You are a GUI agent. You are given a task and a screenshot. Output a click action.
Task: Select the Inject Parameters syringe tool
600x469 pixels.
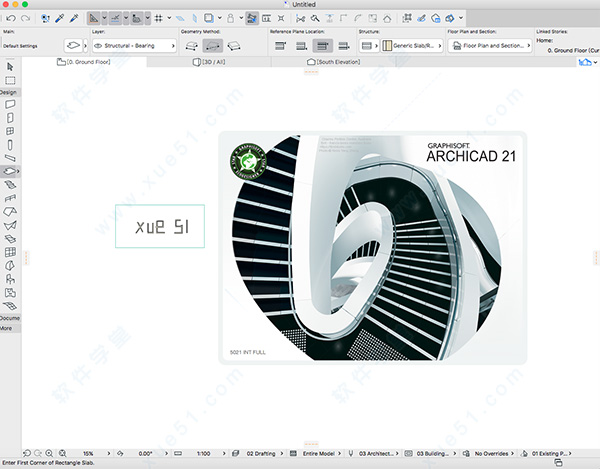tap(74, 18)
